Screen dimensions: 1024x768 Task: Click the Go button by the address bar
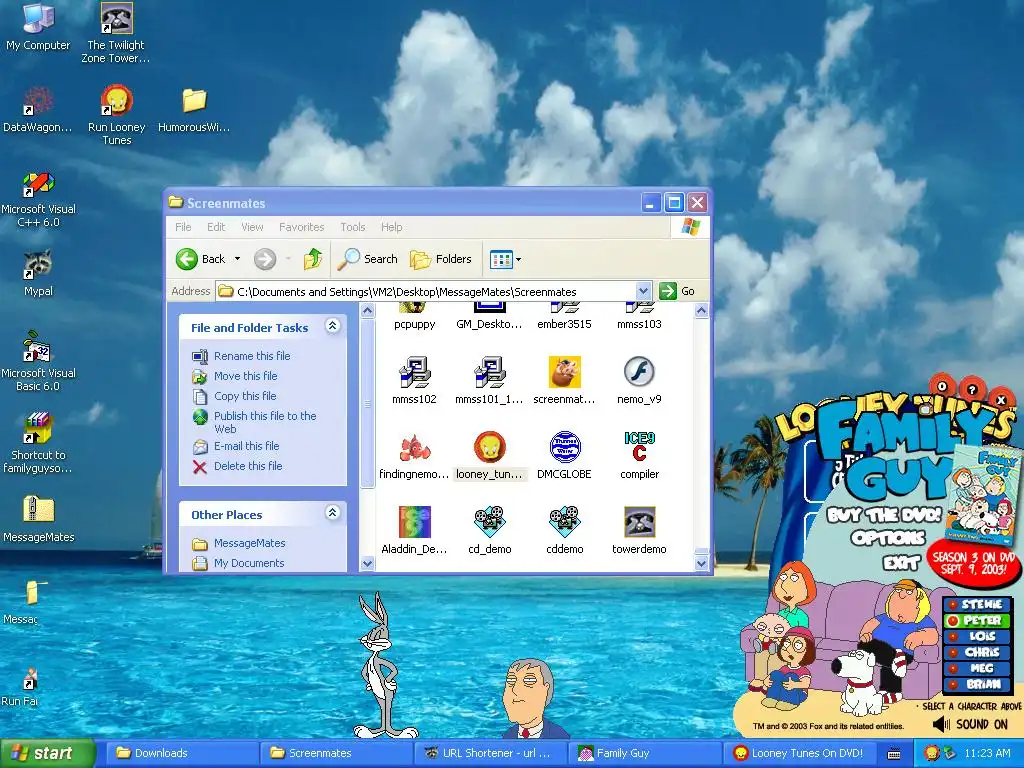pos(677,291)
